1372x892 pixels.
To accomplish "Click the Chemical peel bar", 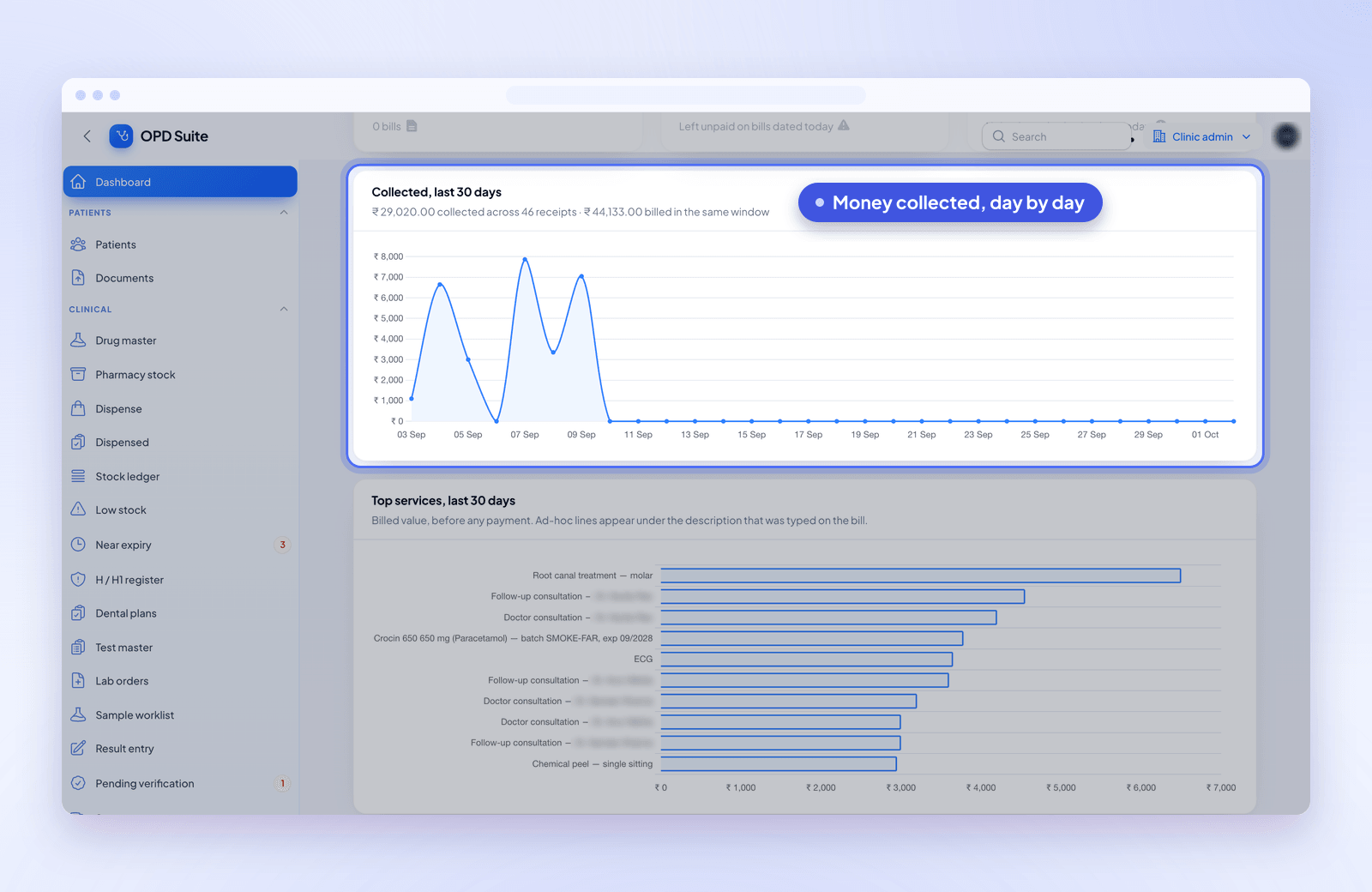I will pyautogui.click(x=779, y=763).
